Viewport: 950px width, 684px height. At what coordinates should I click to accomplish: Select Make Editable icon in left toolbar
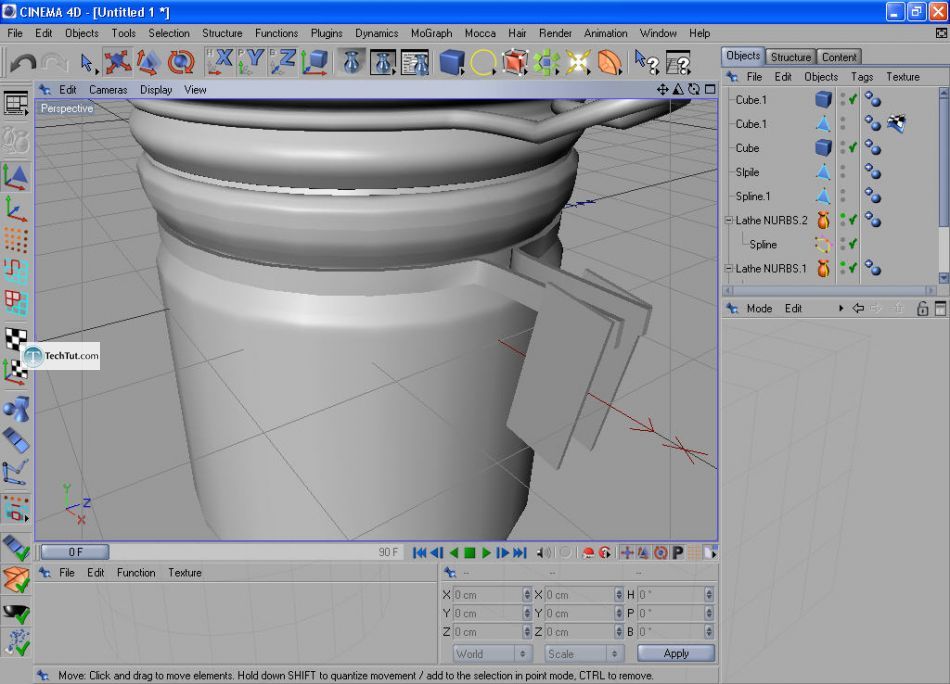click(x=16, y=140)
